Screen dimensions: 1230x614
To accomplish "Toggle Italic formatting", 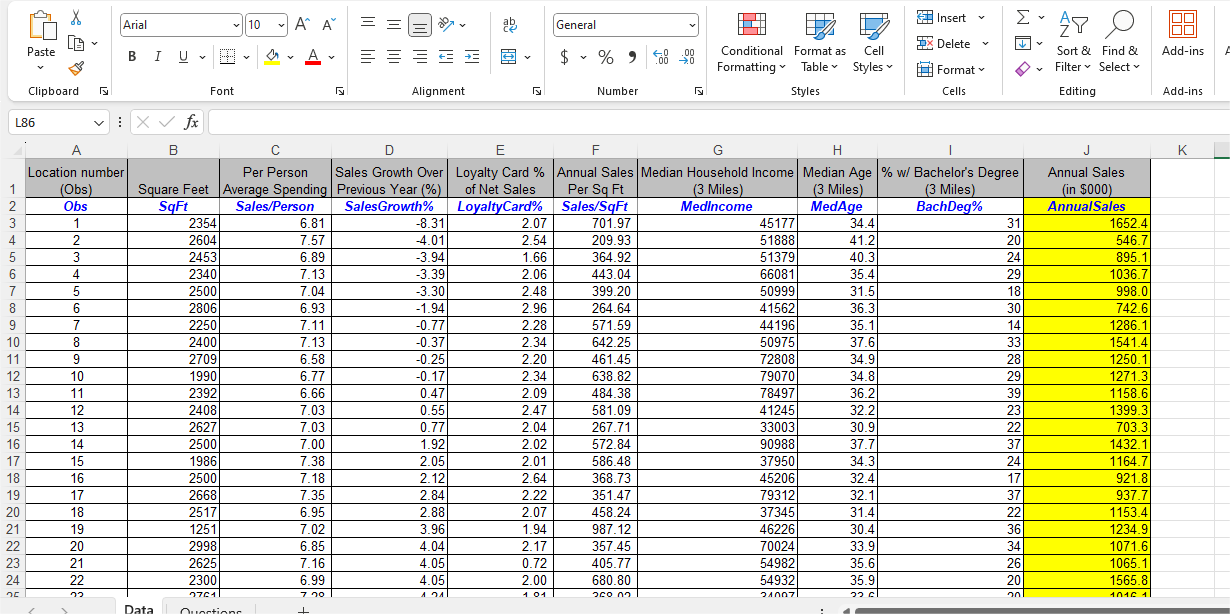I will pos(158,58).
